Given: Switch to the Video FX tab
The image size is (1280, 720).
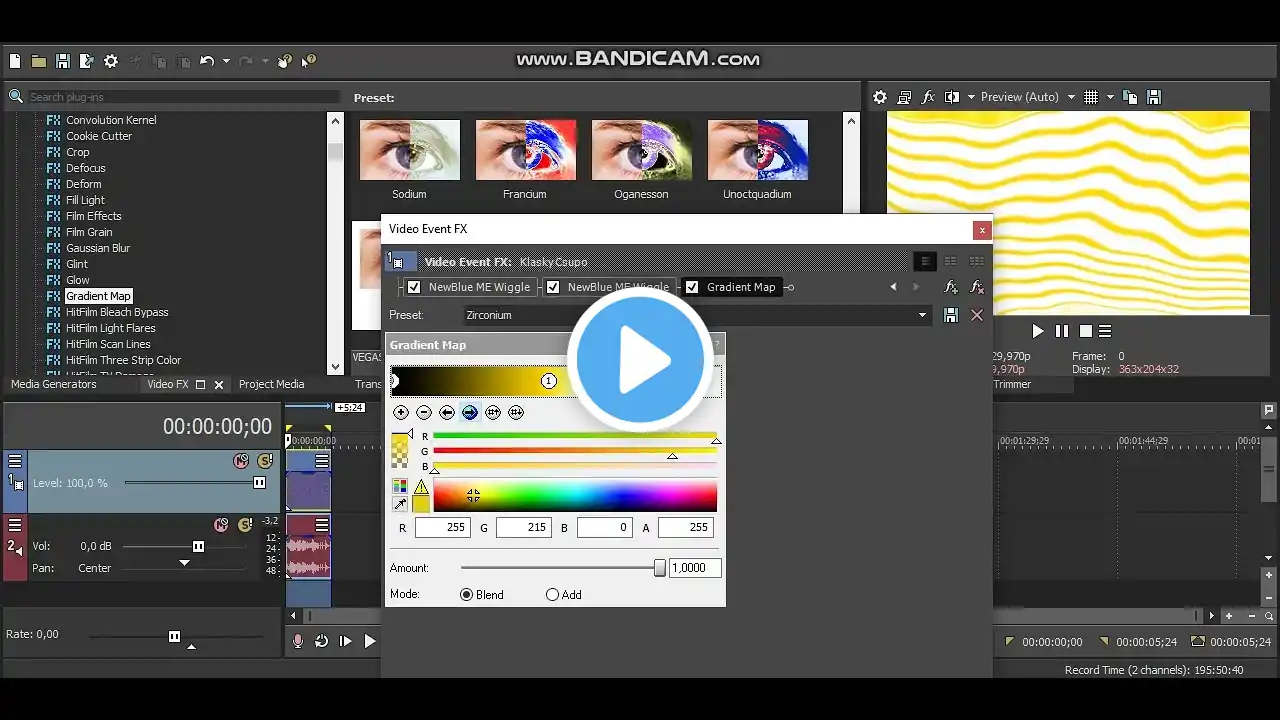Looking at the screenshot, I should [x=168, y=384].
